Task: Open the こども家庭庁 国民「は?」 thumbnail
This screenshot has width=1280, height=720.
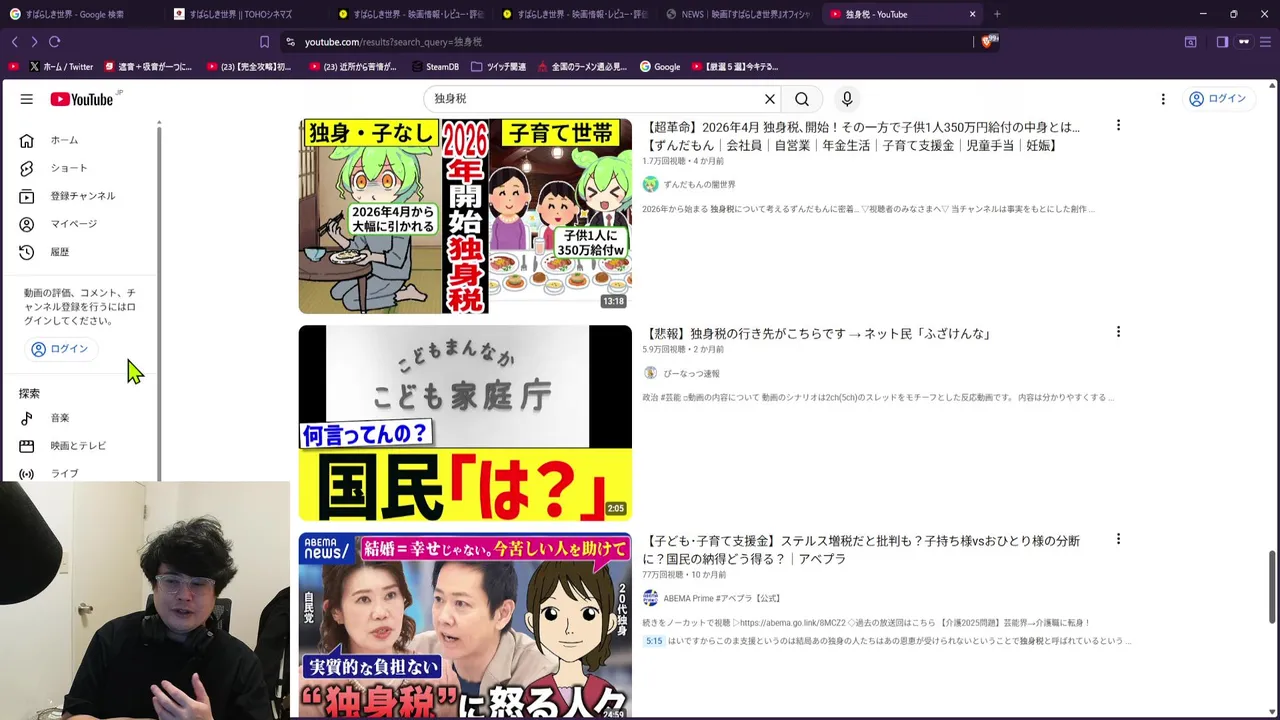Action: (465, 423)
